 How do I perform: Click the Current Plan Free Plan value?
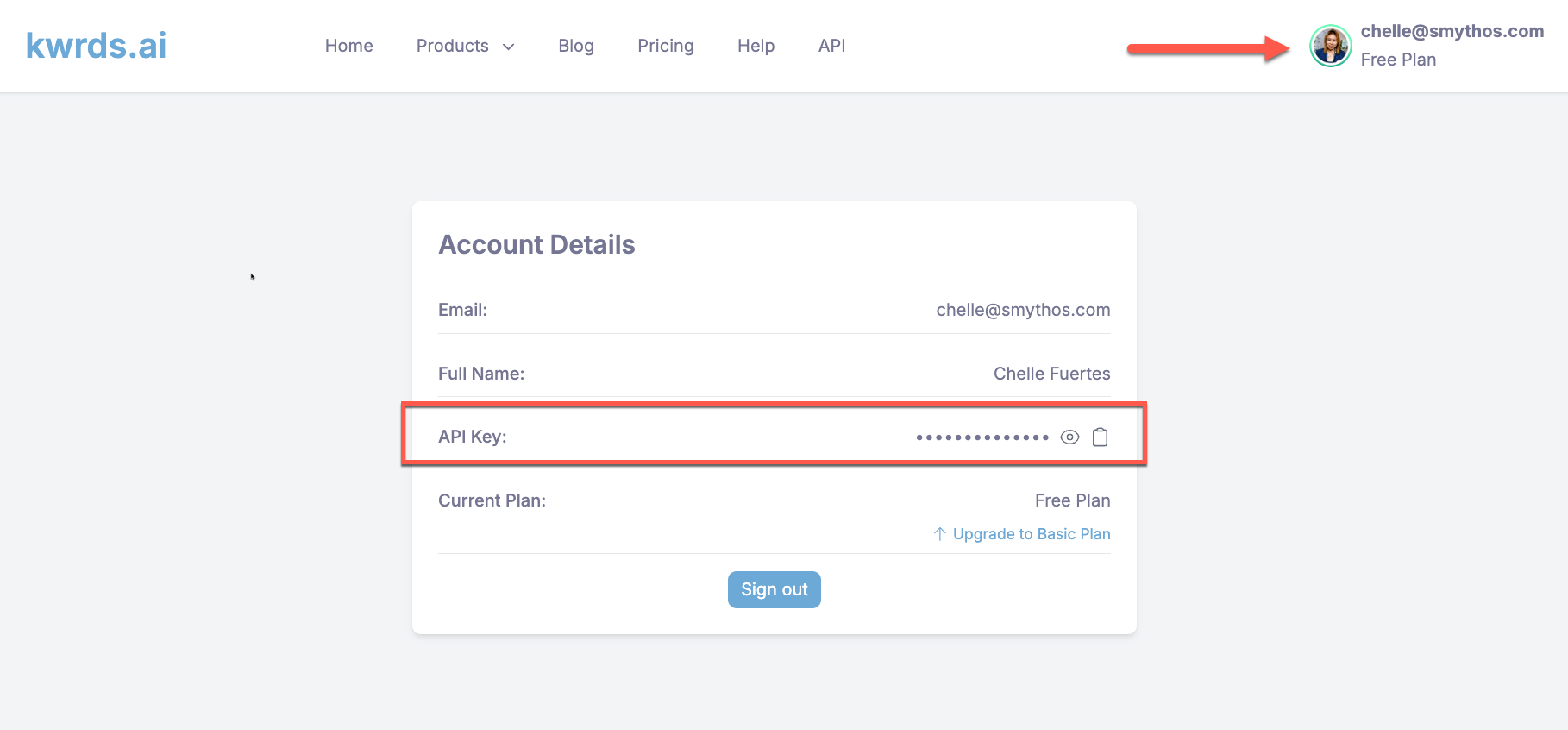tap(1073, 500)
